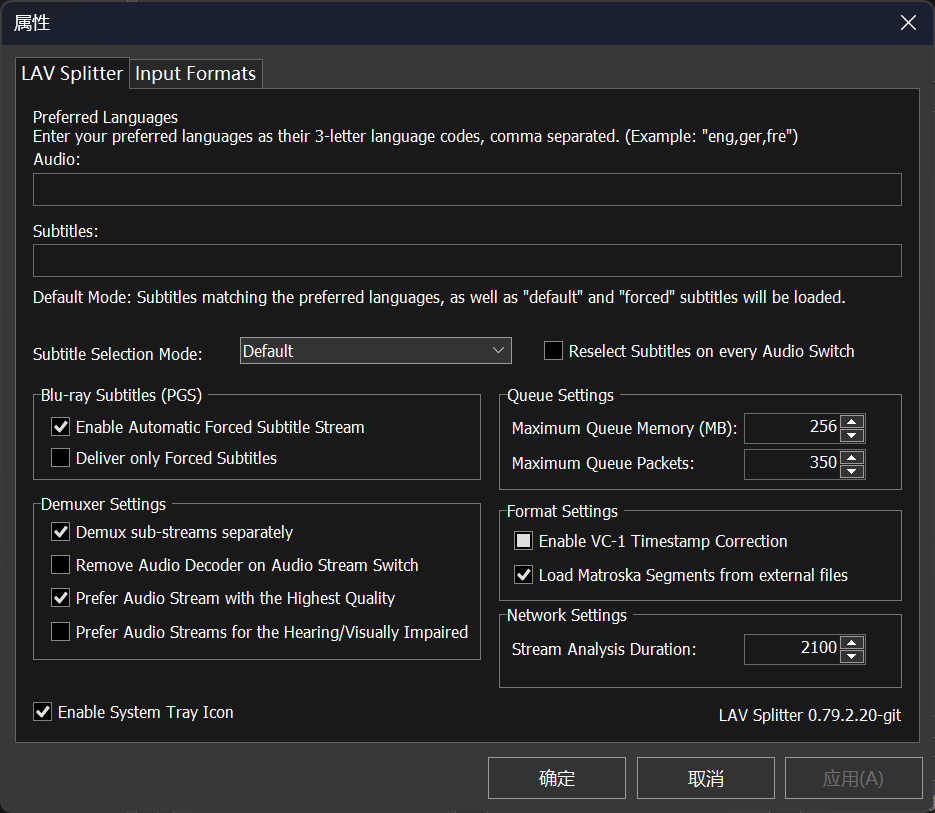The image size is (935, 813).
Task: Toggle Enable VC-1 Timestamp Correction checkbox
Action: click(x=523, y=541)
